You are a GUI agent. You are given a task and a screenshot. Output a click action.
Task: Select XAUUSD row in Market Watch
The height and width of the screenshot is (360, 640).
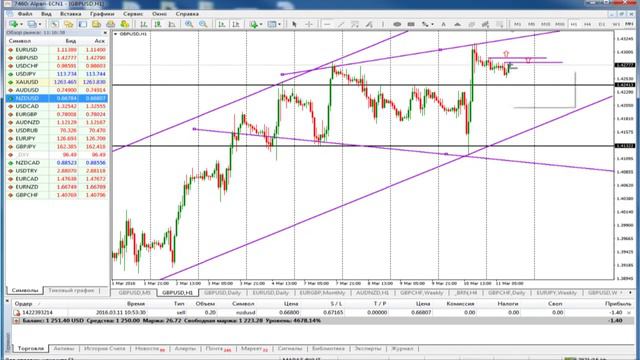tap(57, 82)
